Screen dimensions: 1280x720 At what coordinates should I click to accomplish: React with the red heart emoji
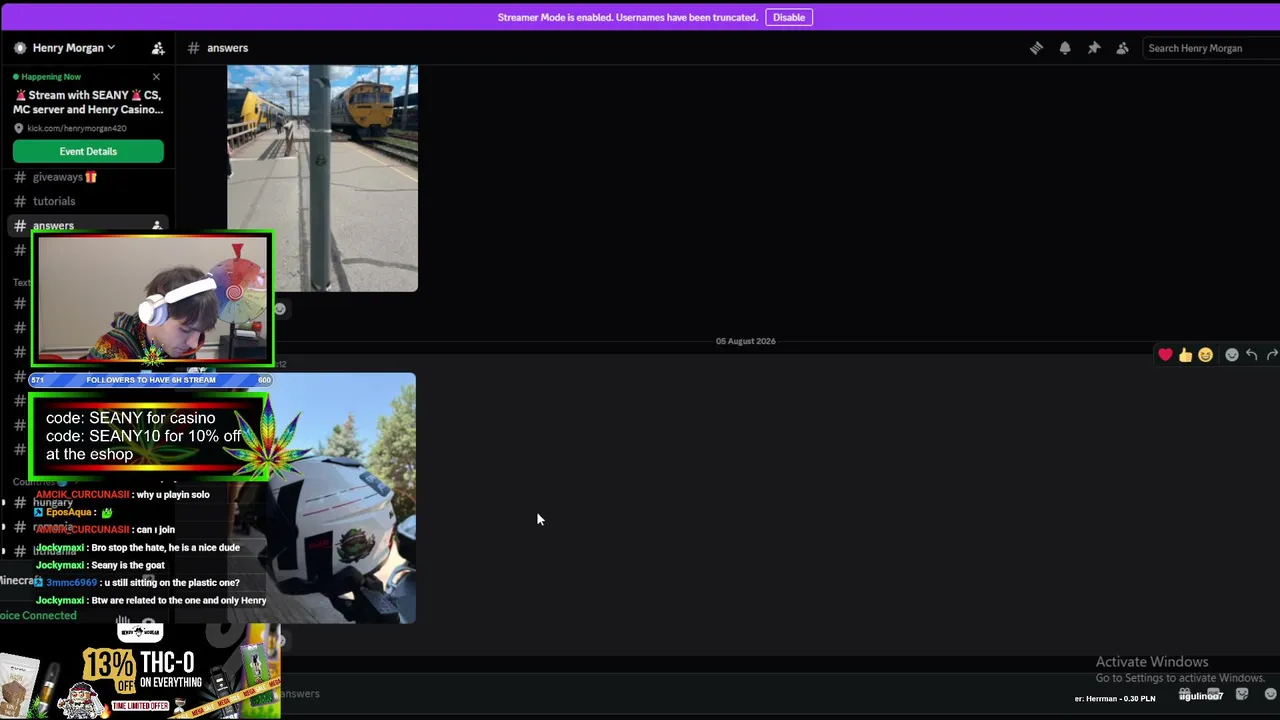1165,355
